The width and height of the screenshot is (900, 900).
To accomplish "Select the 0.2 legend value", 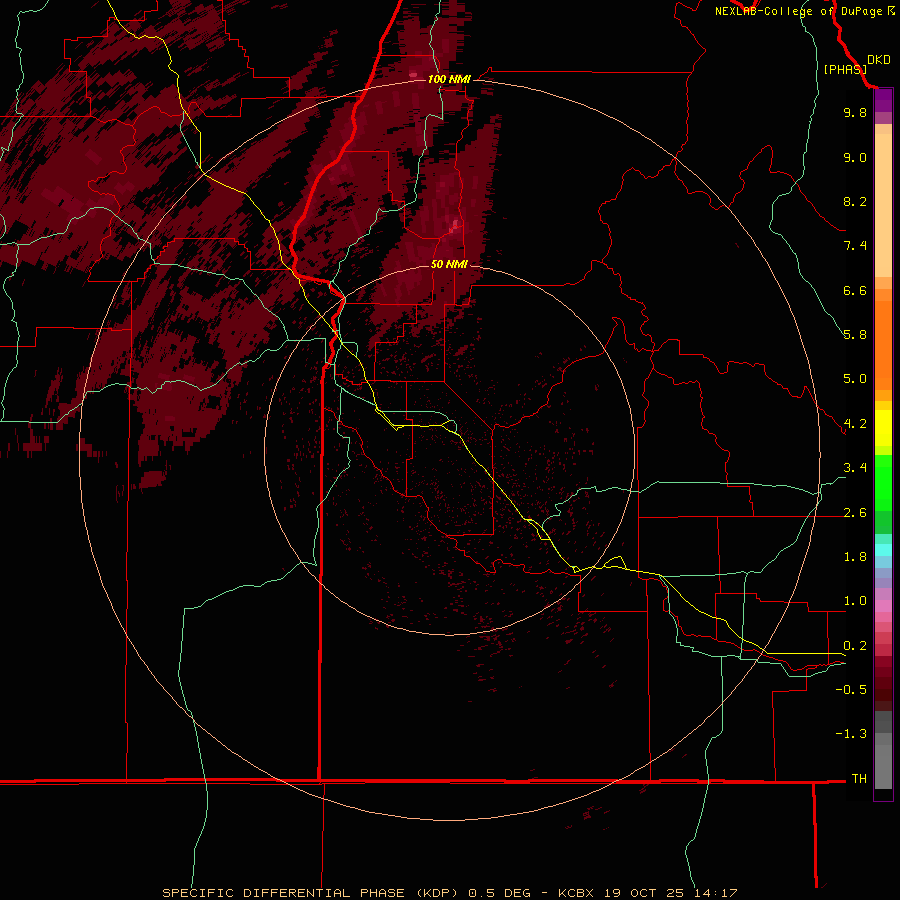I will point(855,646).
